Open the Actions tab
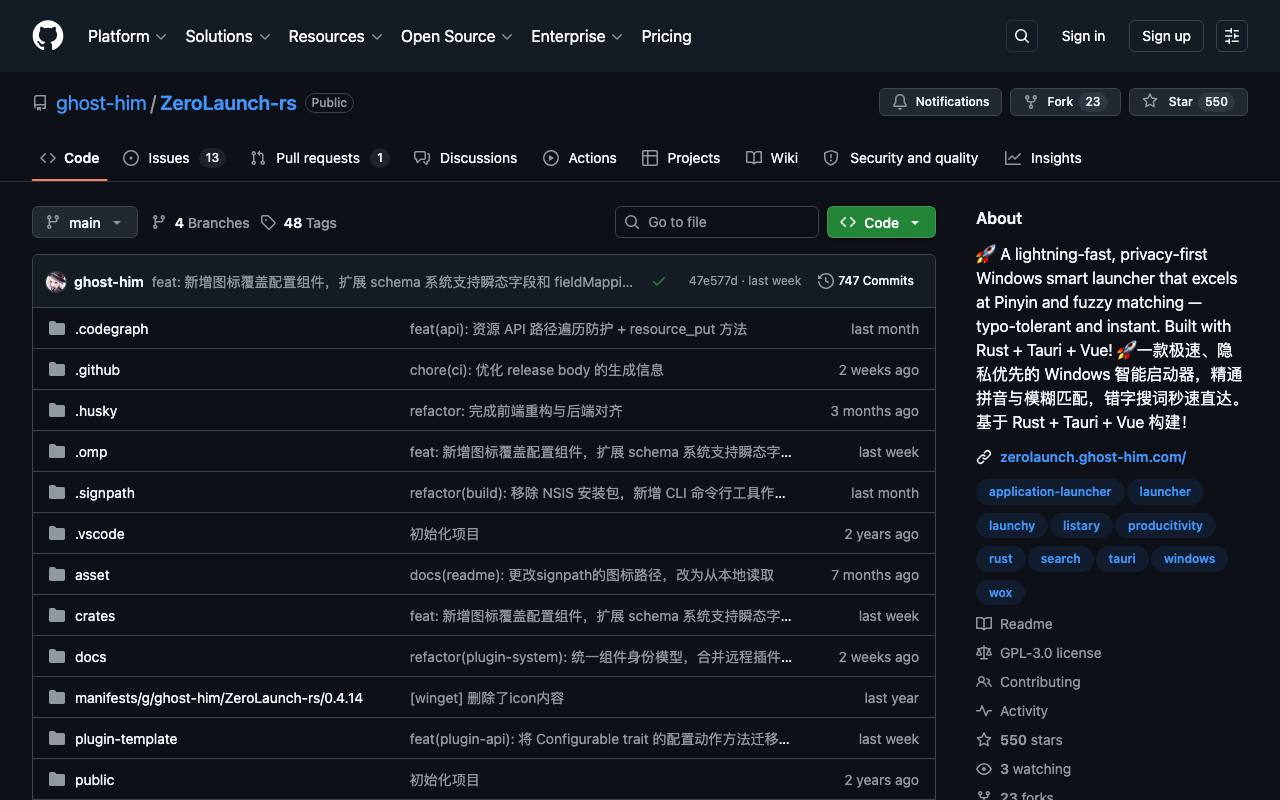1280x800 pixels. coord(580,158)
